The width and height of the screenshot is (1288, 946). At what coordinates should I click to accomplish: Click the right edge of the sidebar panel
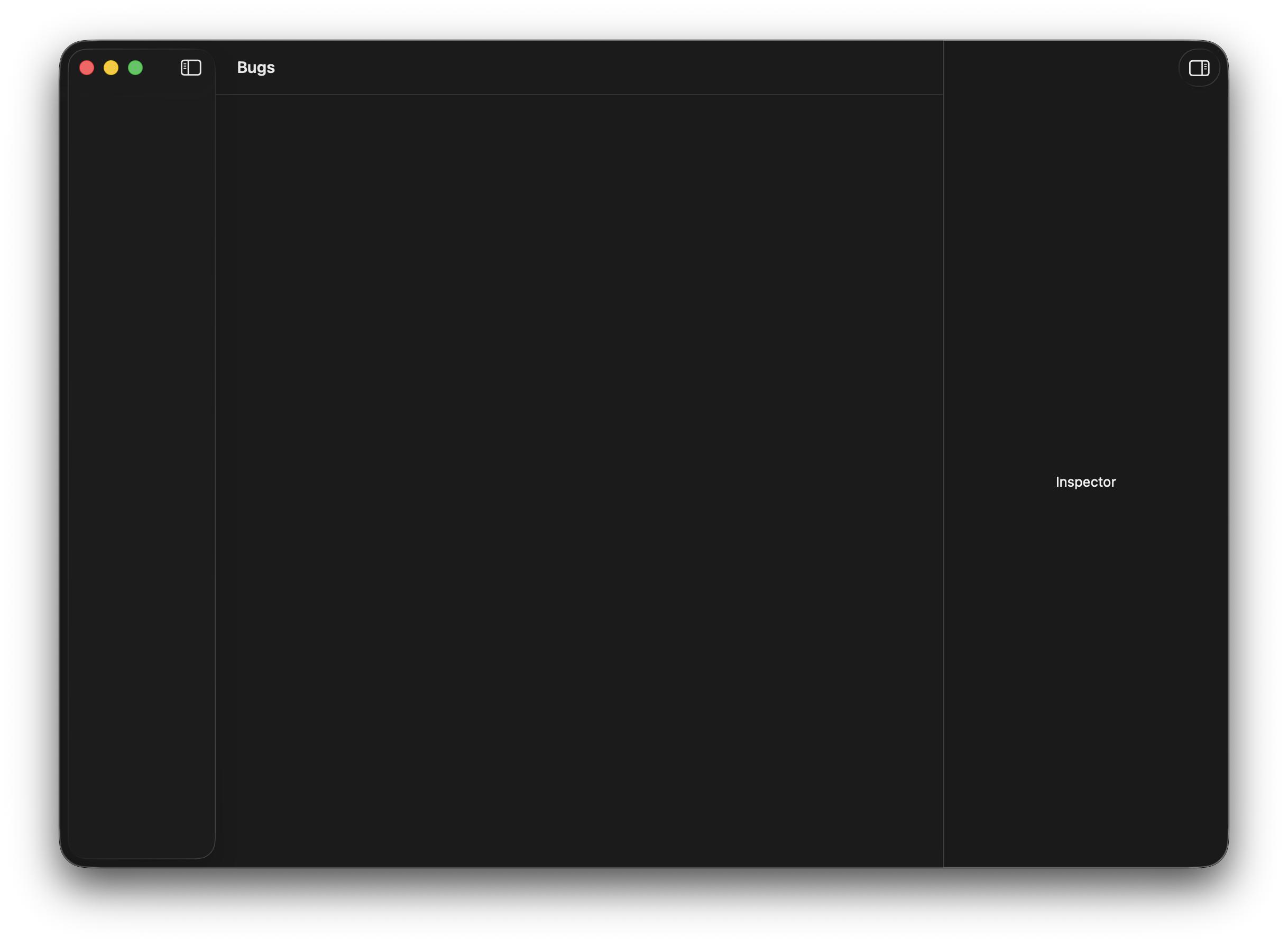[215, 458]
